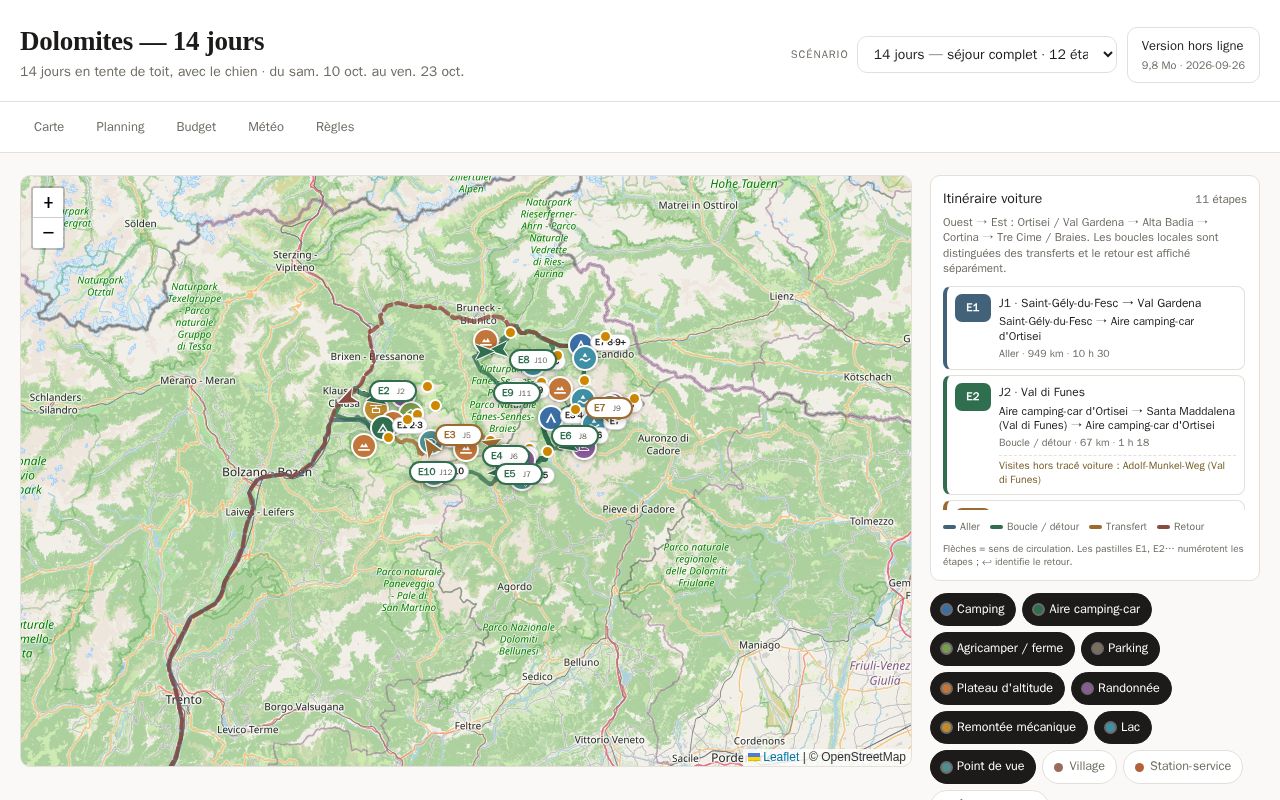Image resolution: width=1280 pixels, height=800 pixels.
Task: Open the E7·8·9+ cluster label
Action: pyautogui.click(x=611, y=342)
